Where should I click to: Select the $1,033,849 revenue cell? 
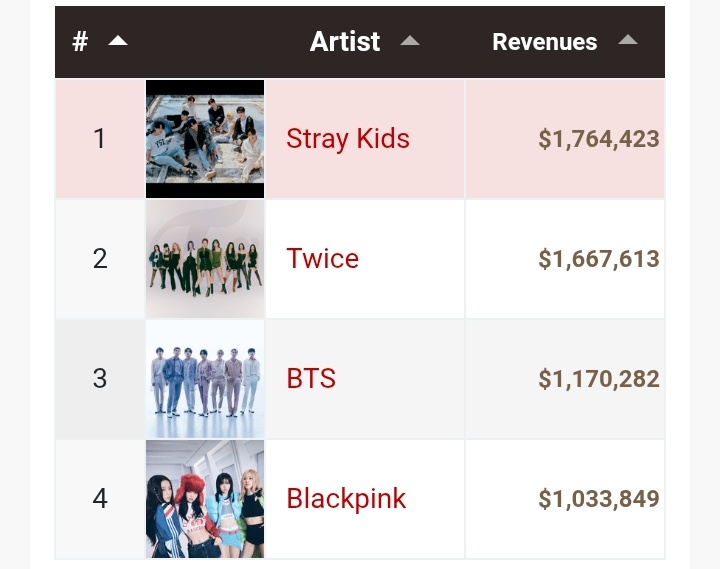point(565,499)
